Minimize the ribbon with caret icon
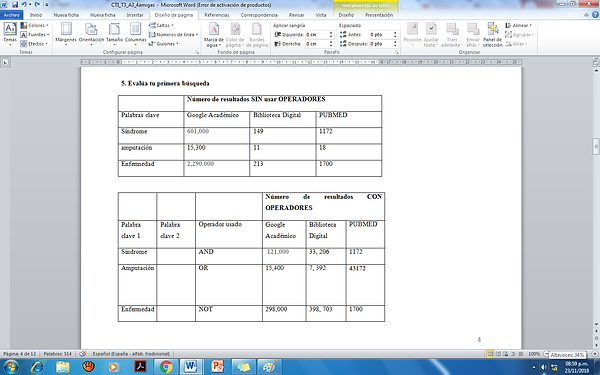This screenshot has height=375, width=600. point(587,15)
